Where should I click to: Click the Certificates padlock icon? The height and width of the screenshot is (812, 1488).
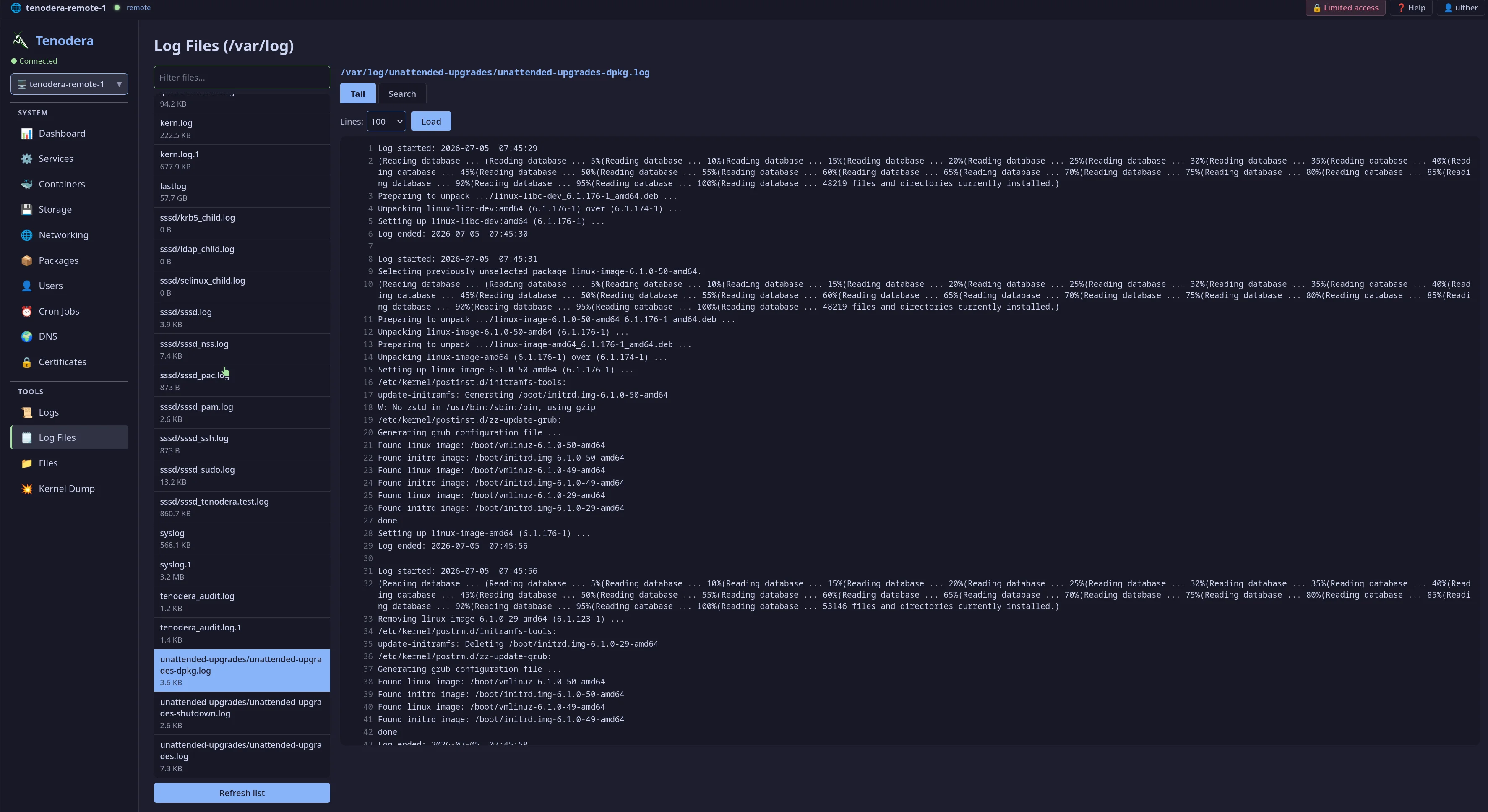tap(26, 362)
